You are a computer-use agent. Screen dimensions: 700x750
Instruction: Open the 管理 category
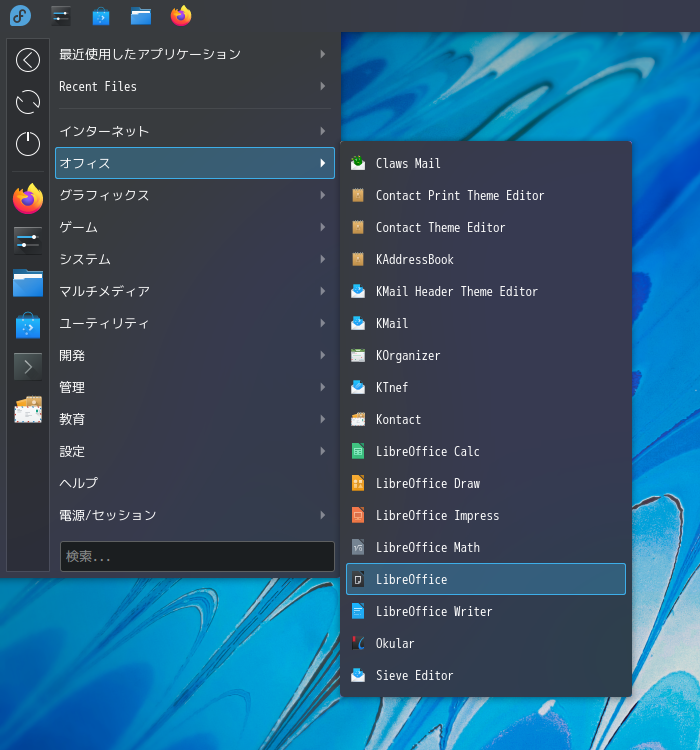click(x=195, y=387)
